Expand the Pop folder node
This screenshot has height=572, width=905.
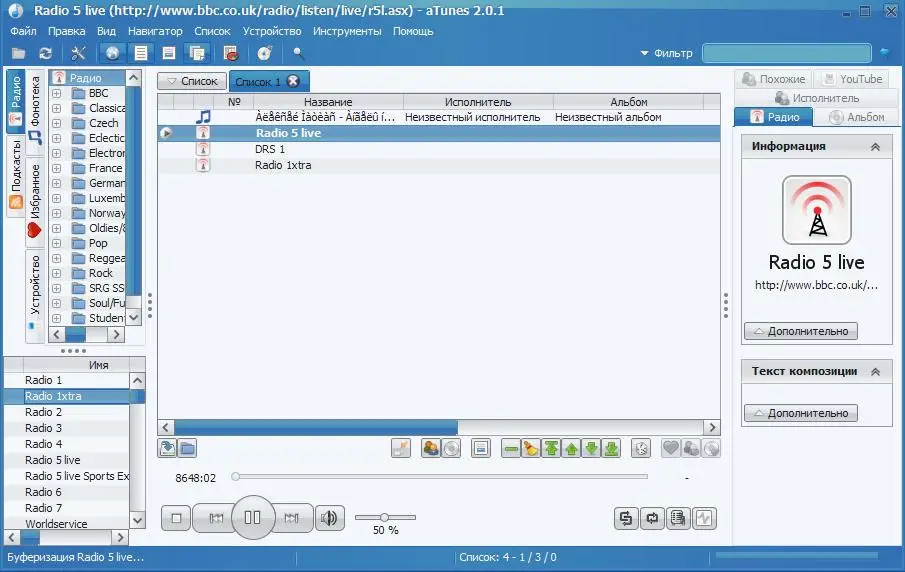click(x=57, y=243)
